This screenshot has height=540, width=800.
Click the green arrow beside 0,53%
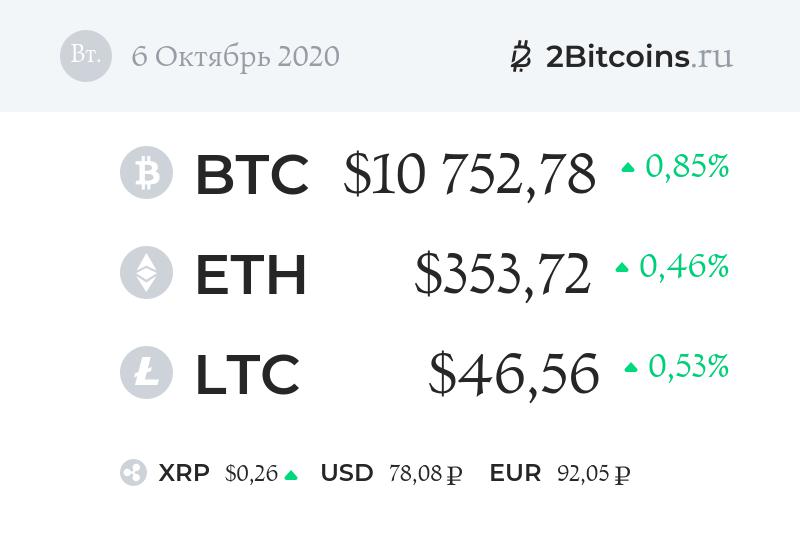pyautogui.click(x=631, y=368)
